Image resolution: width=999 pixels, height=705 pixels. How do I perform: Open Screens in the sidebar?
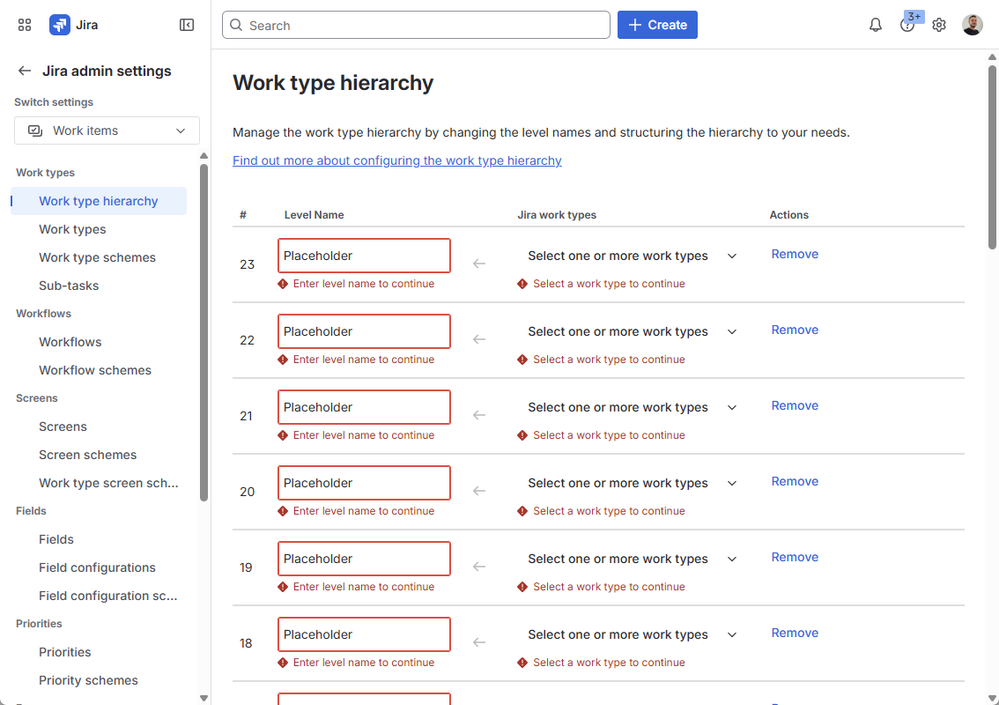[x=63, y=427]
